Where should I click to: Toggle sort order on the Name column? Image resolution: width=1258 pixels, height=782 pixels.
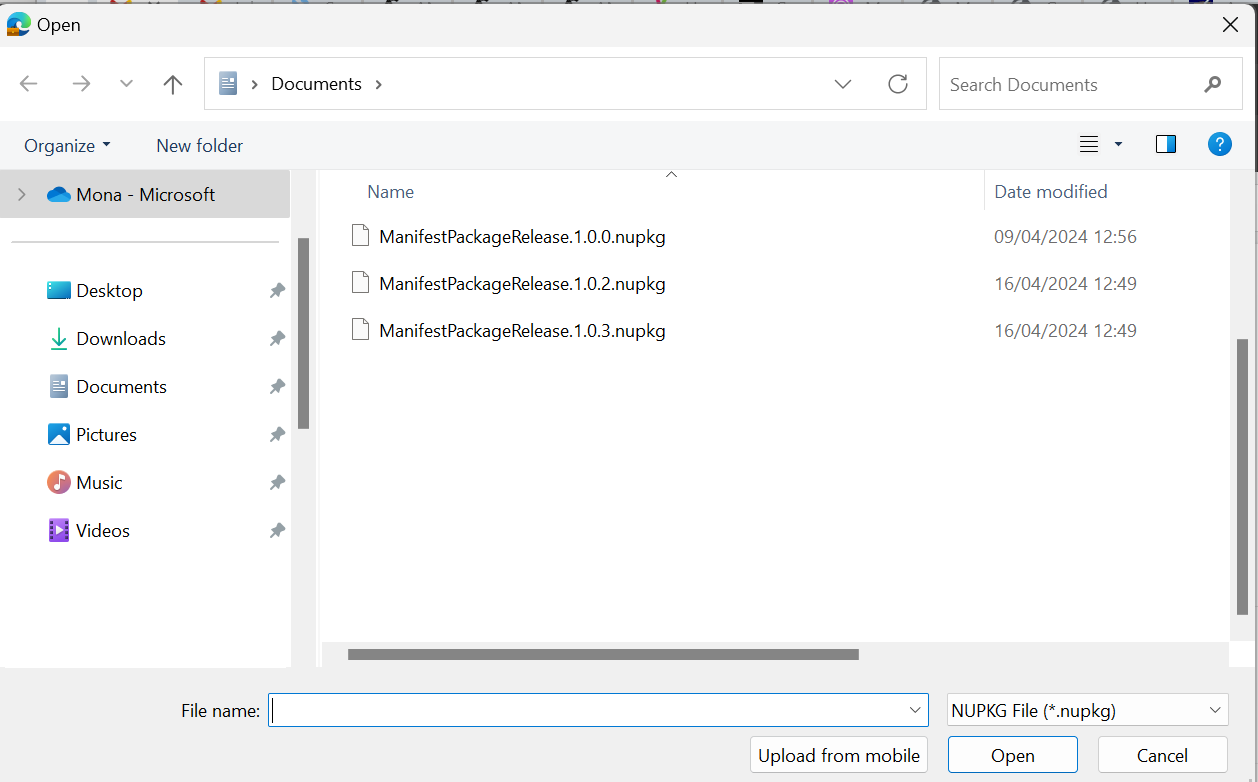click(x=390, y=191)
